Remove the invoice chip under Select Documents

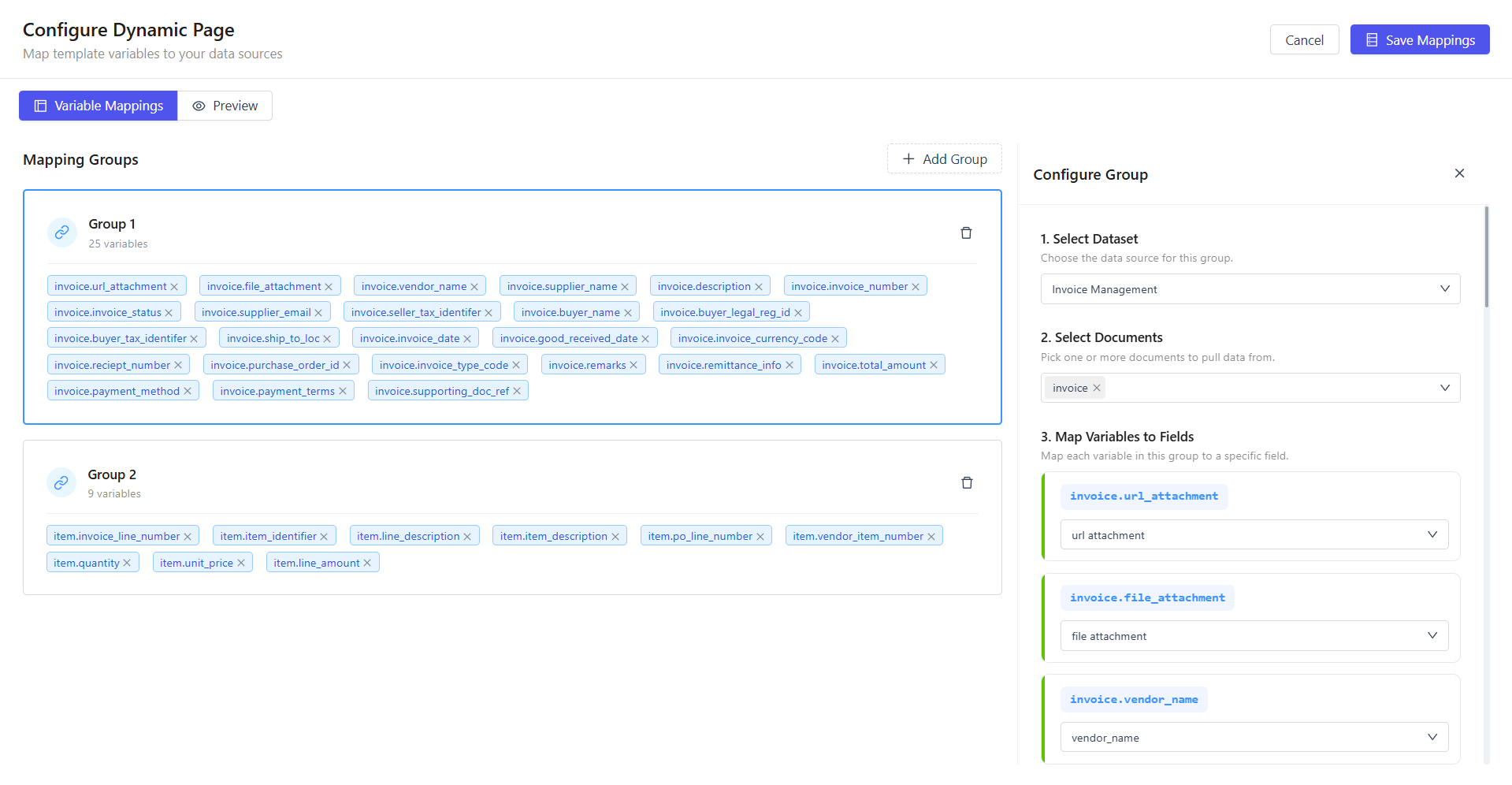coord(1096,387)
